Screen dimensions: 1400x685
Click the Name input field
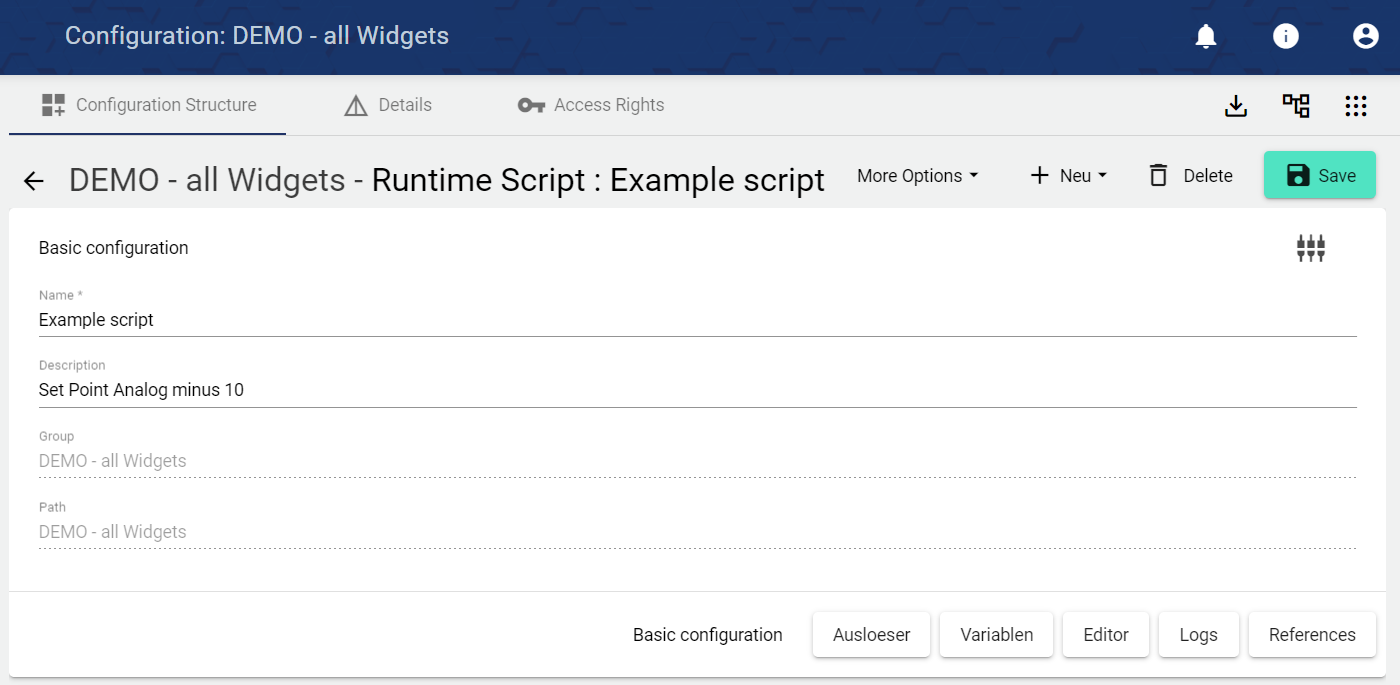click(x=697, y=320)
